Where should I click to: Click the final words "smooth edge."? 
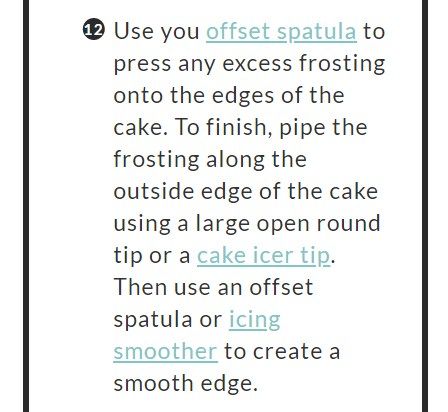pos(186,384)
